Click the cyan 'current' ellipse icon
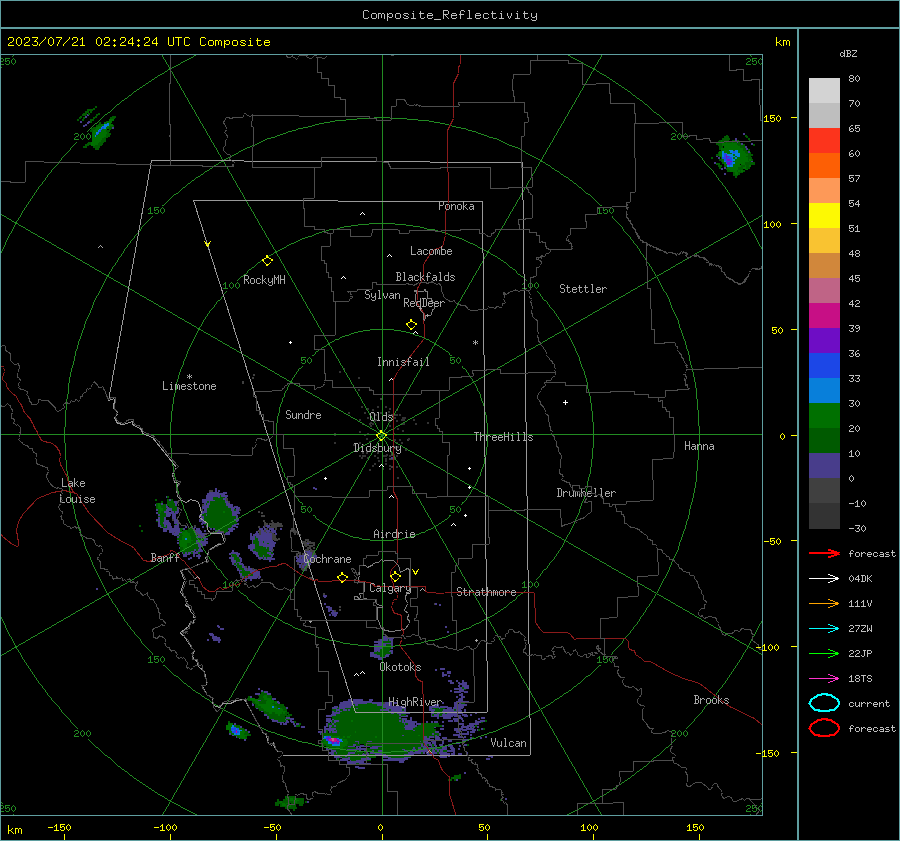Image resolution: width=900 pixels, height=841 pixels. (x=824, y=703)
